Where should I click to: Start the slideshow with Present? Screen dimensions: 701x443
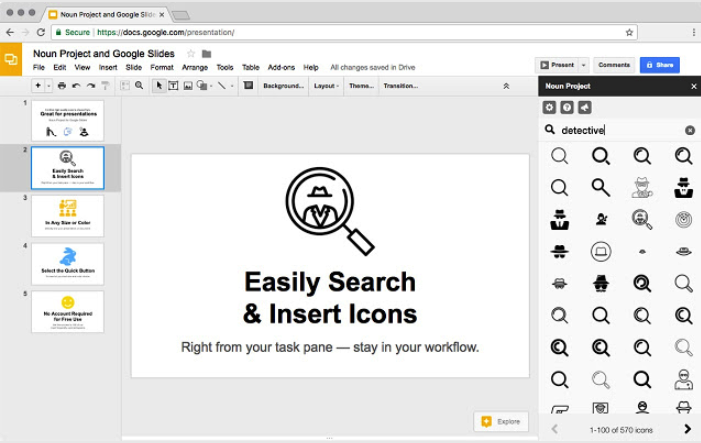[x=557, y=65]
